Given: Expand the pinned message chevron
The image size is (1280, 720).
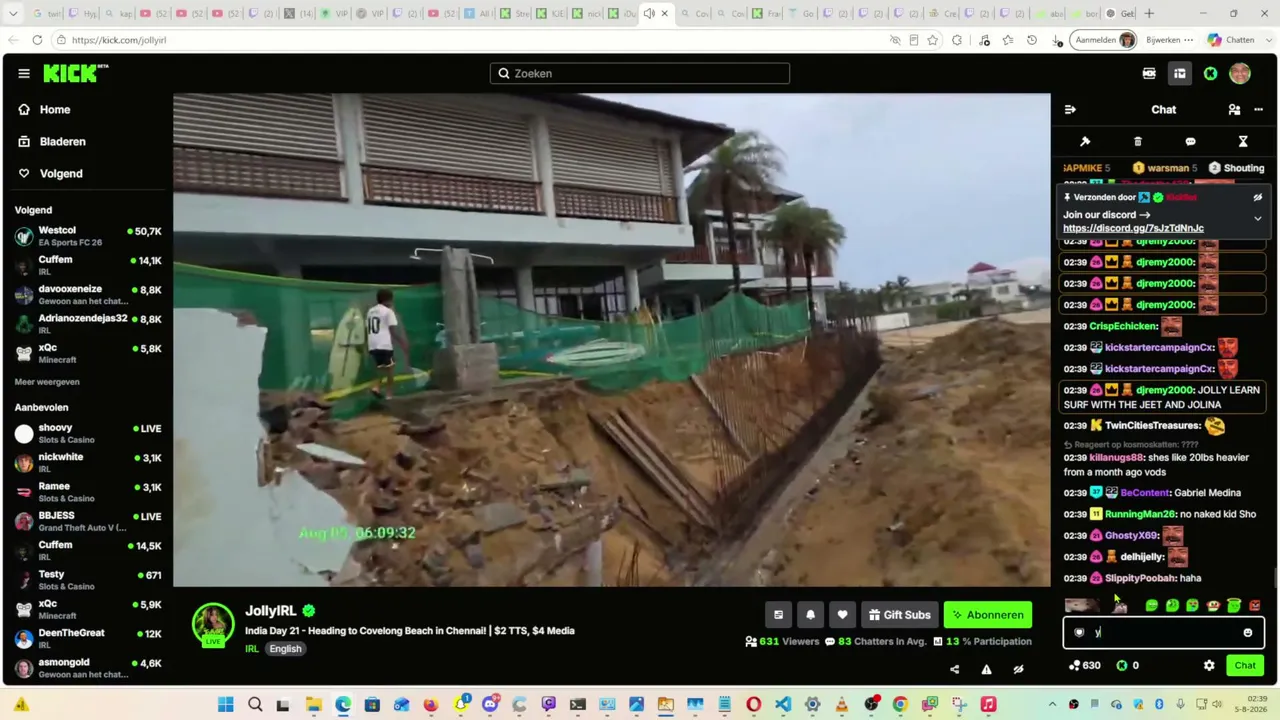Looking at the screenshot, I should pyautogui.click(x=1258, y=218).
